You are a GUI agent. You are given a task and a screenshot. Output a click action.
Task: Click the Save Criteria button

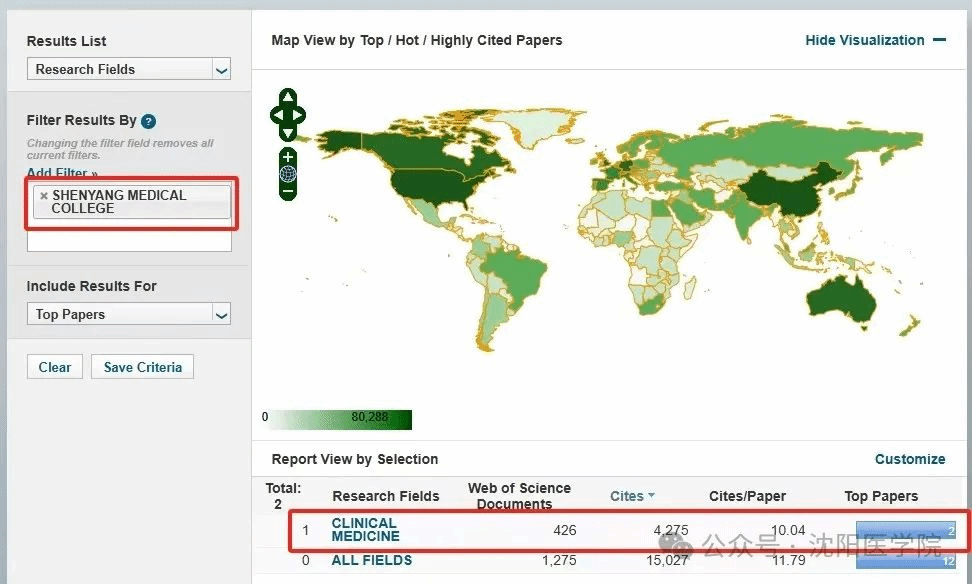142,367
